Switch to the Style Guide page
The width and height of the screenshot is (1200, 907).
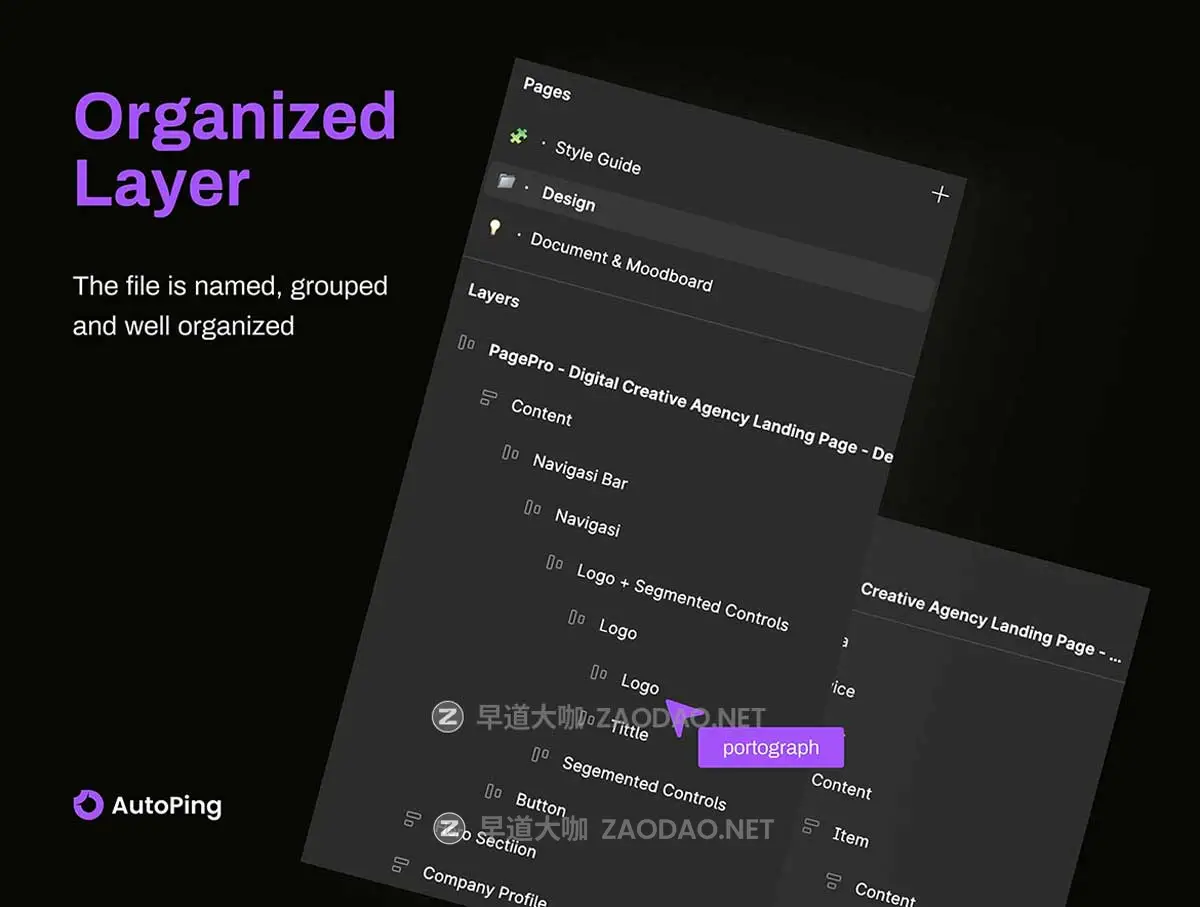click(x=597, y=156)
